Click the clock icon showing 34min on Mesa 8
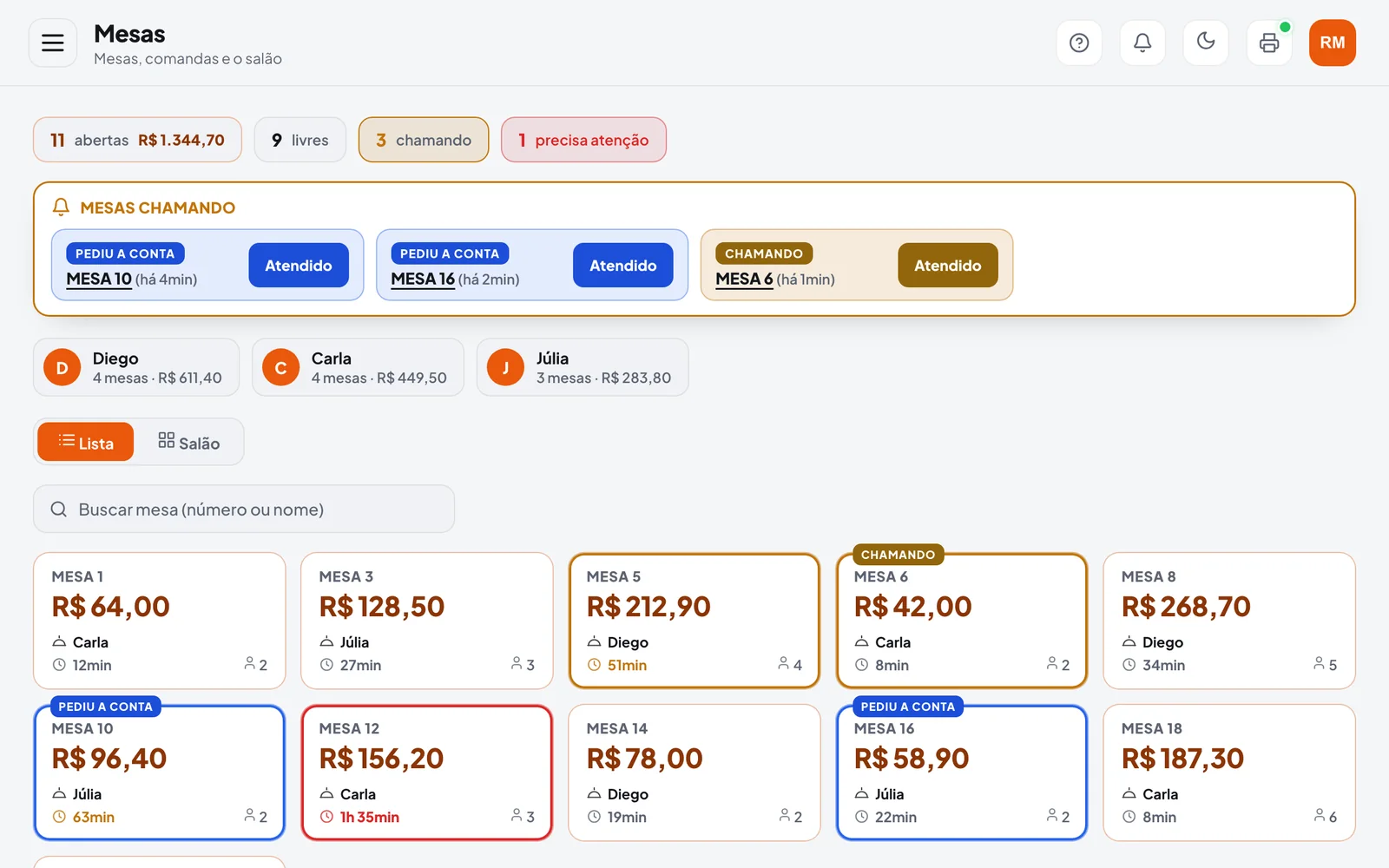This screenshot has width=1389, height=868. coord(1129,665)
